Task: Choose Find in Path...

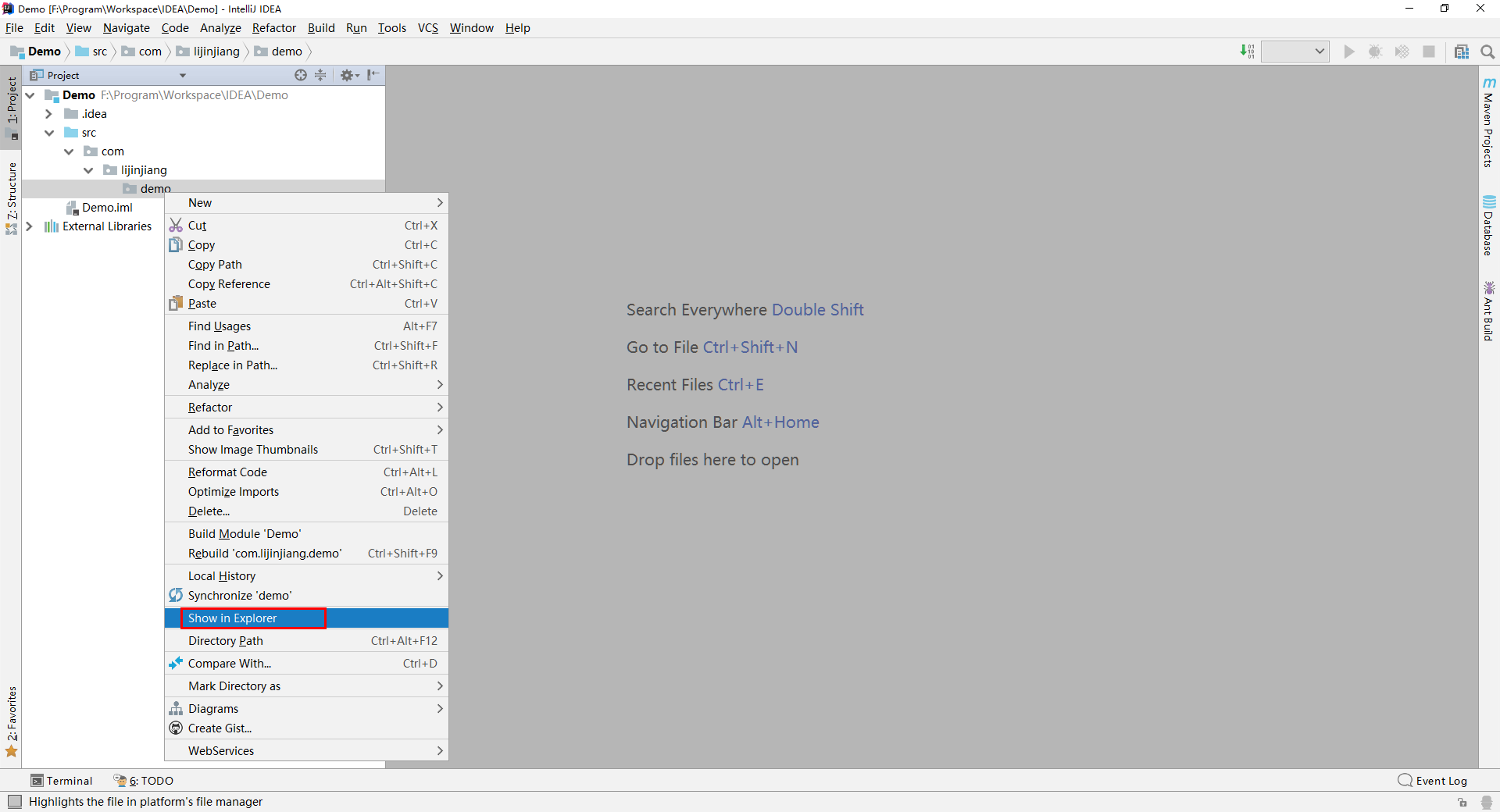Action: click(306, 346)
